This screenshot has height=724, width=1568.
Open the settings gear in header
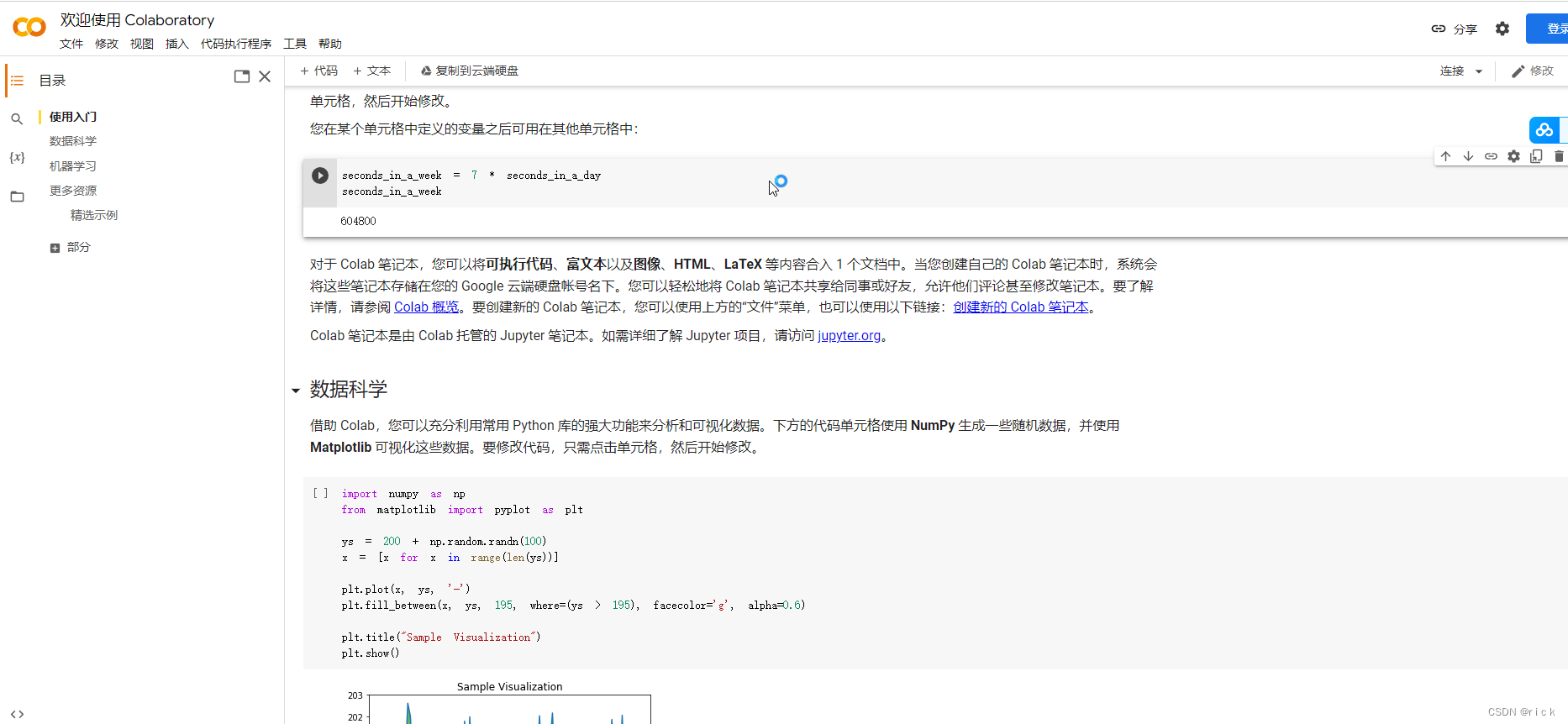pos(1502,29)
